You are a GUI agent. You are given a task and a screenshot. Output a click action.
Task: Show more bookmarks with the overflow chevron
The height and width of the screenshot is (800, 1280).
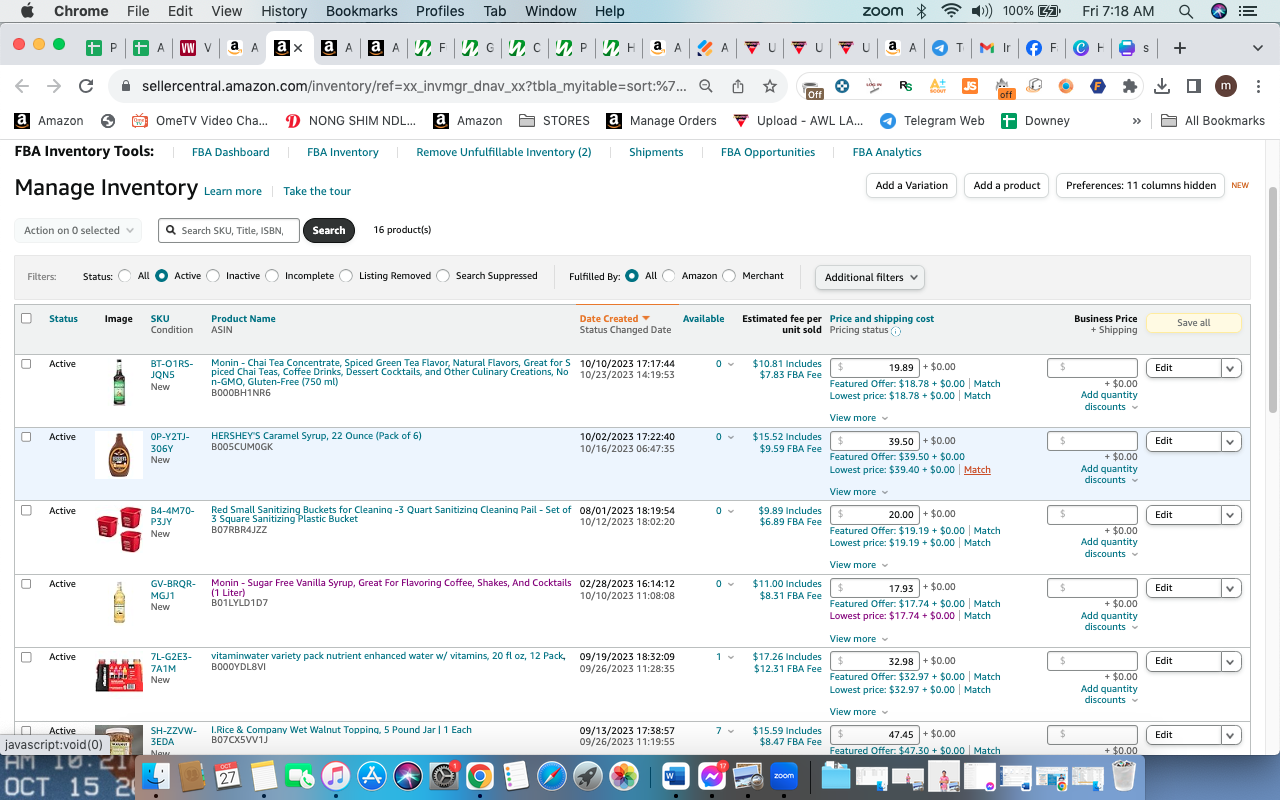pyautogui.click(x=1136, y=120)
